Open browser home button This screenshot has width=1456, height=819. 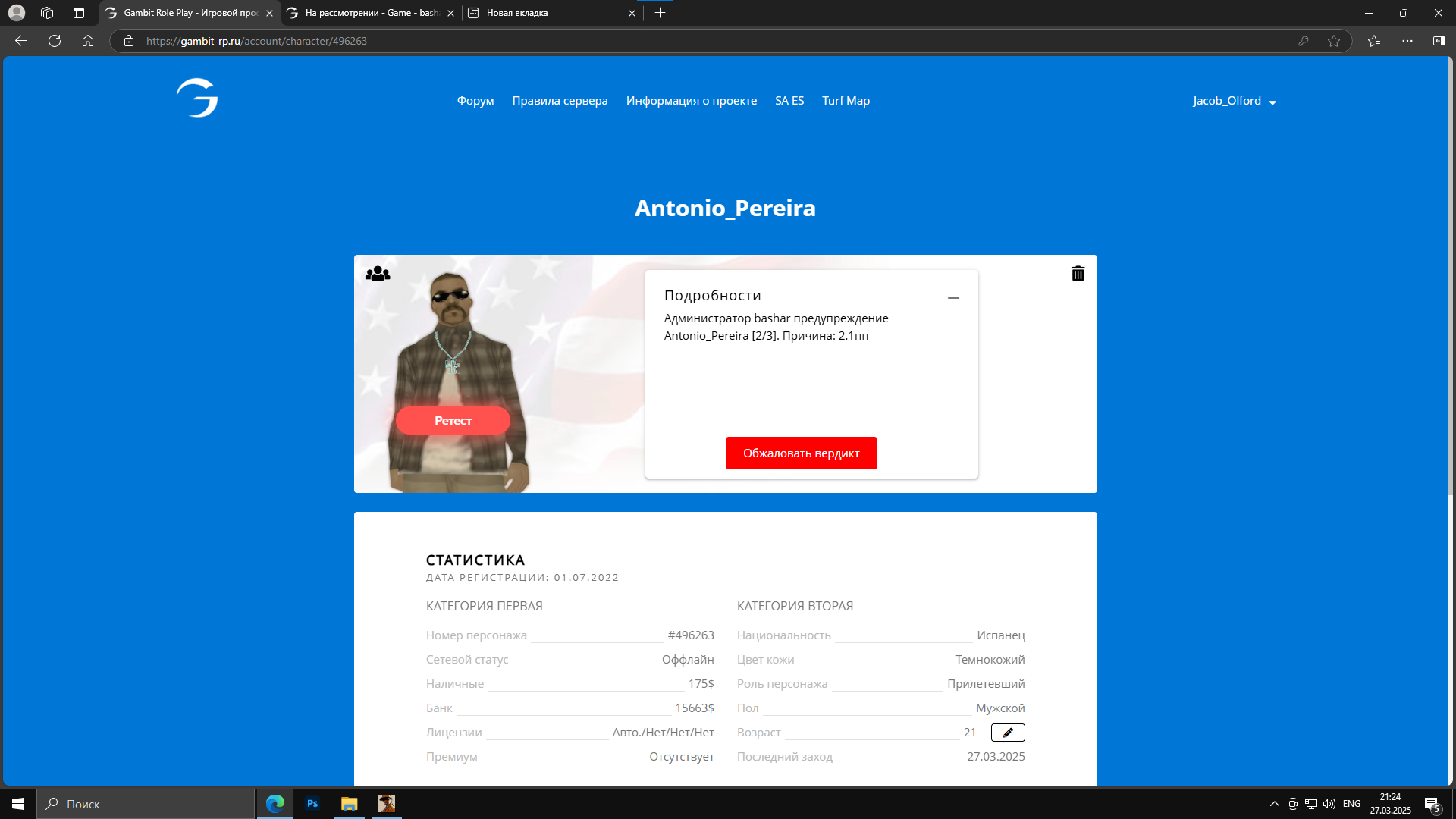[x=88, y=41]
